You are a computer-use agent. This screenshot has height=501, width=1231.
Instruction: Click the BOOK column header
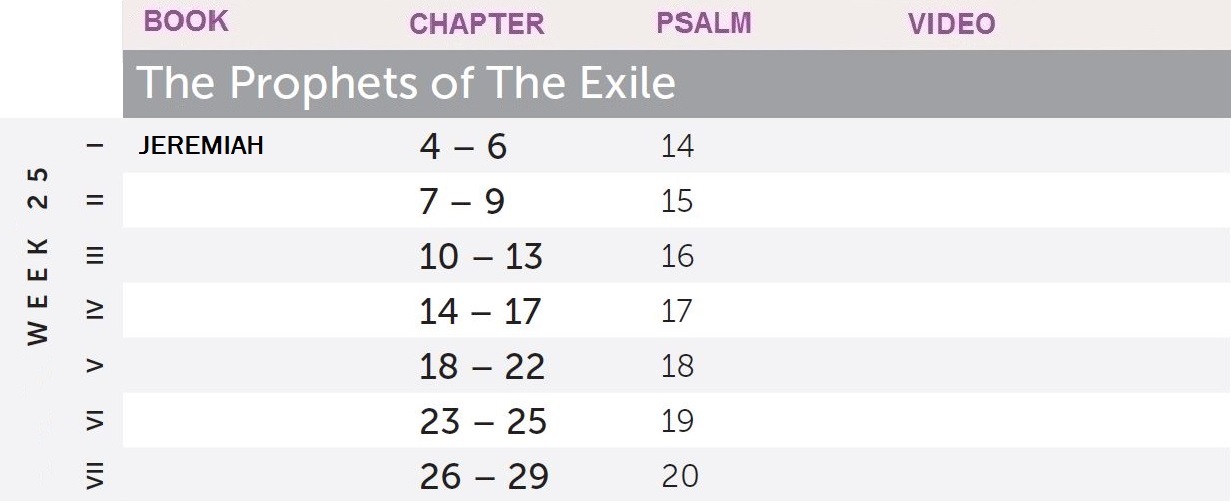(x=187, y=21)
